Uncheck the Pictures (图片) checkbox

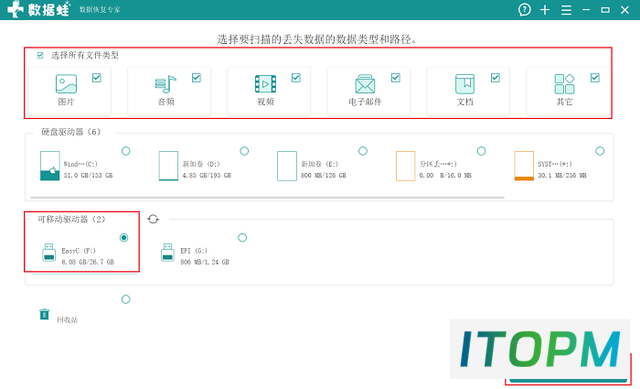coord(96,78)
